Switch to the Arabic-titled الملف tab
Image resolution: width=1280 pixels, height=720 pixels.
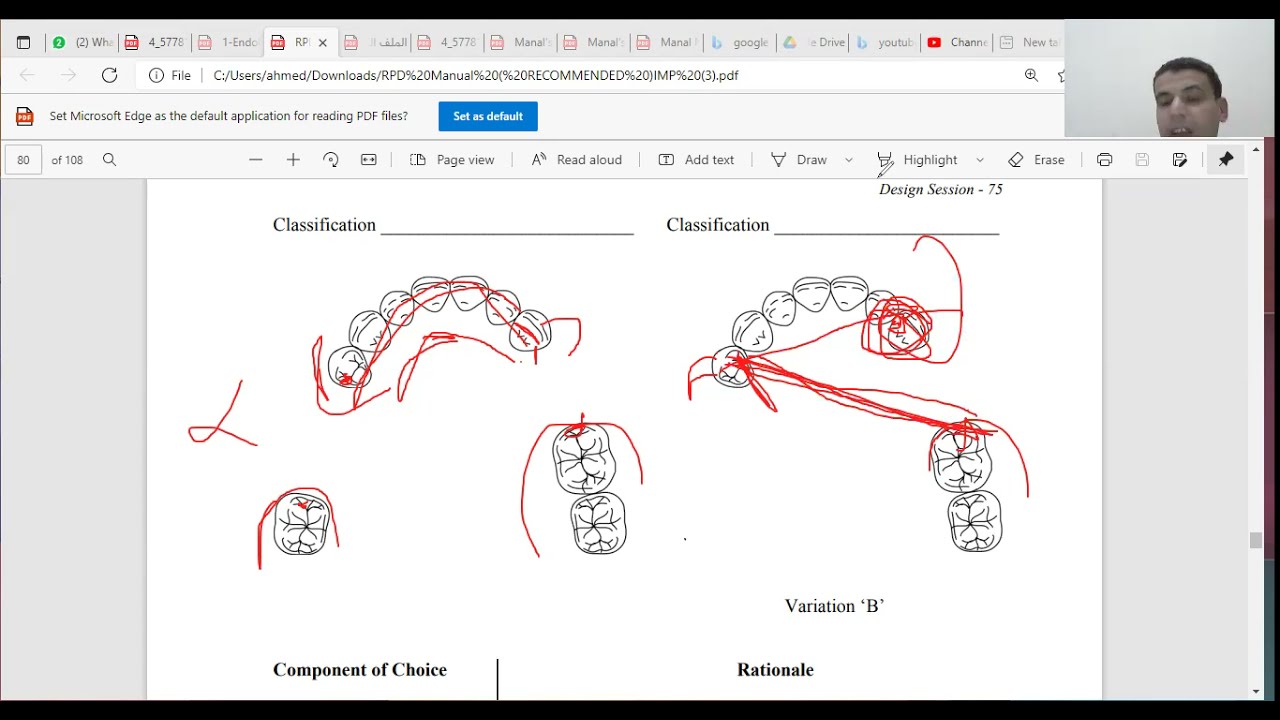coord(375,42)
